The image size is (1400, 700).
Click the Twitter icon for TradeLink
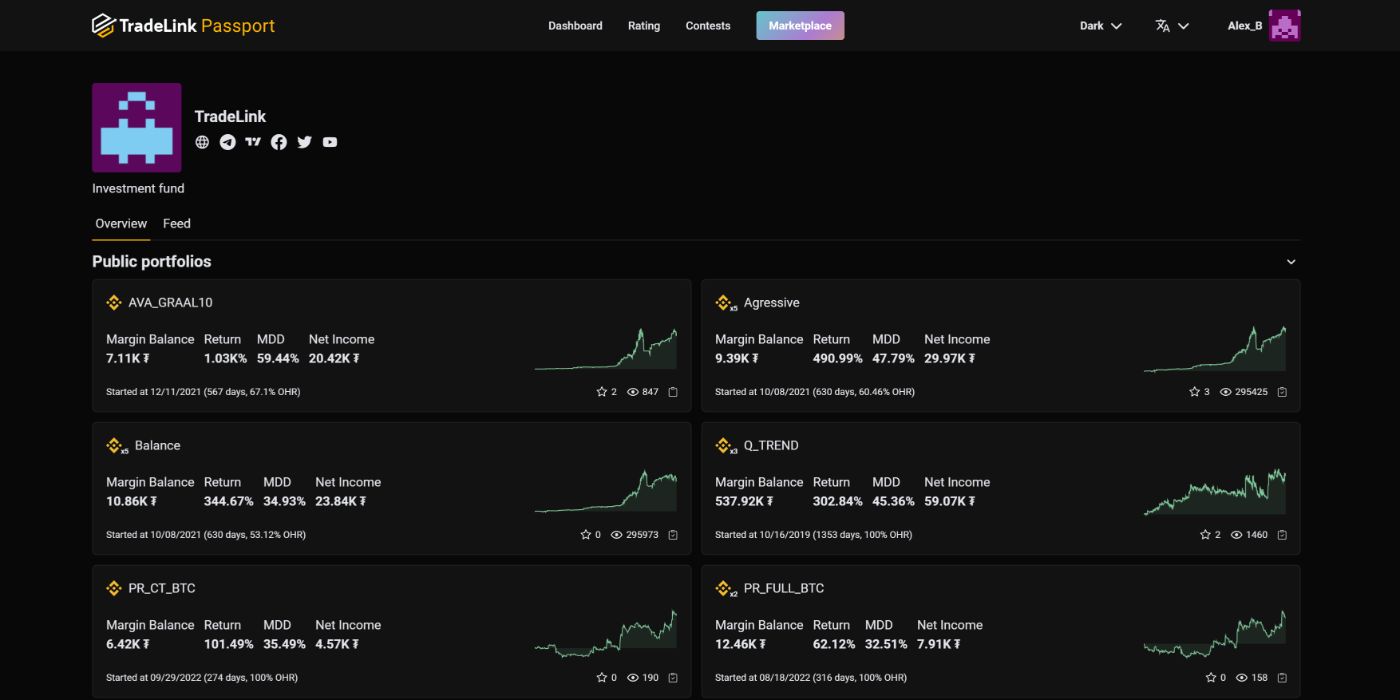304,141
